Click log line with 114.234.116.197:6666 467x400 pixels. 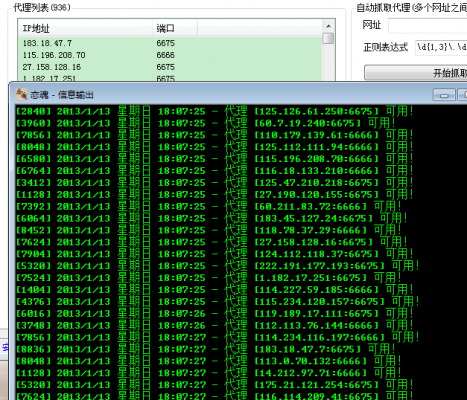click(x=218, y=337)
